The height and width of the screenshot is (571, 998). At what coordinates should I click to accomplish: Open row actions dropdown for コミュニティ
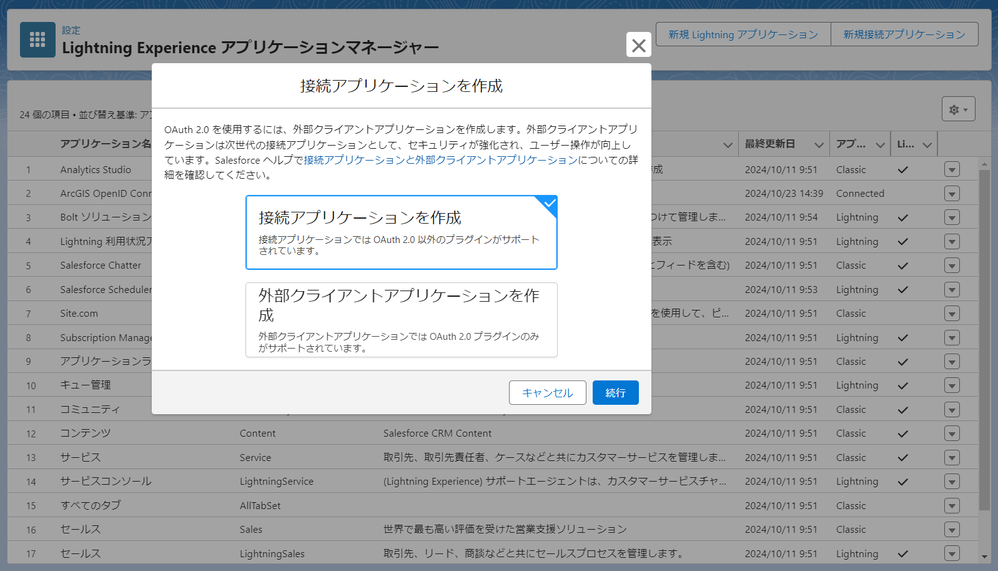[x=952, y=410]
